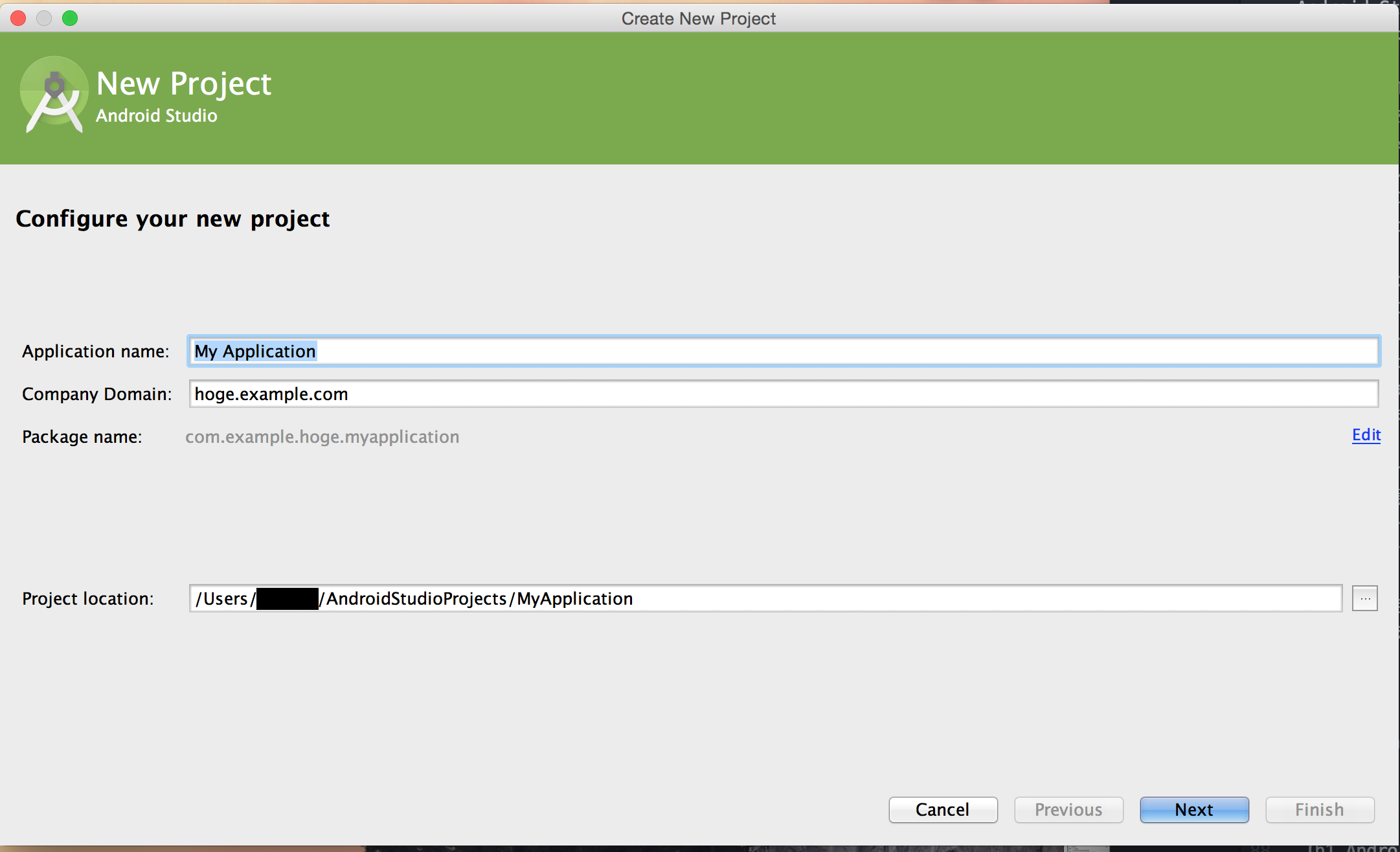Click the Company Domain input field
The image size is (1400, 852).
coord(784,394)
